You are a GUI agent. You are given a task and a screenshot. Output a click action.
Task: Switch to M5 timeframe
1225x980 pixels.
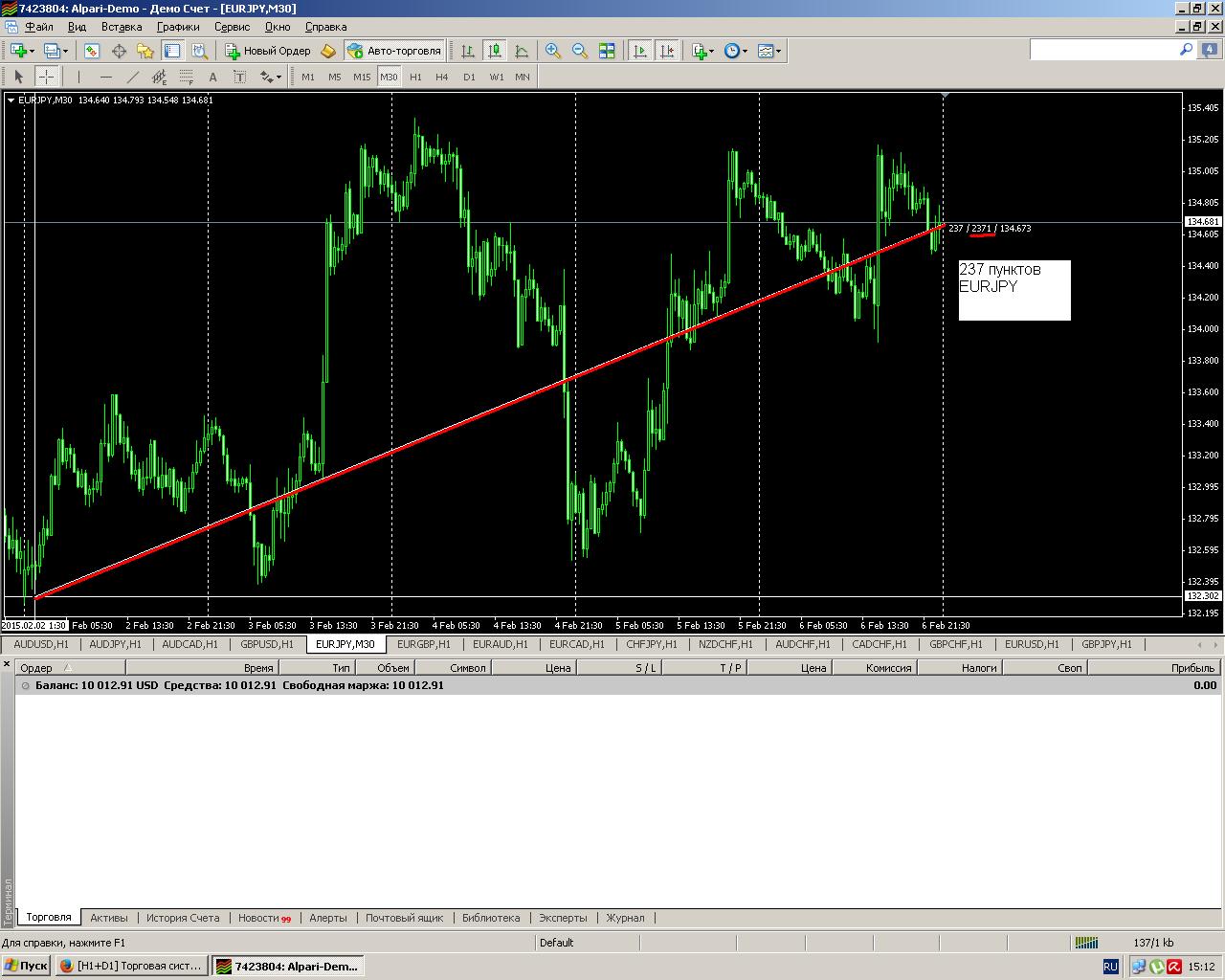(x=334, y=77)
